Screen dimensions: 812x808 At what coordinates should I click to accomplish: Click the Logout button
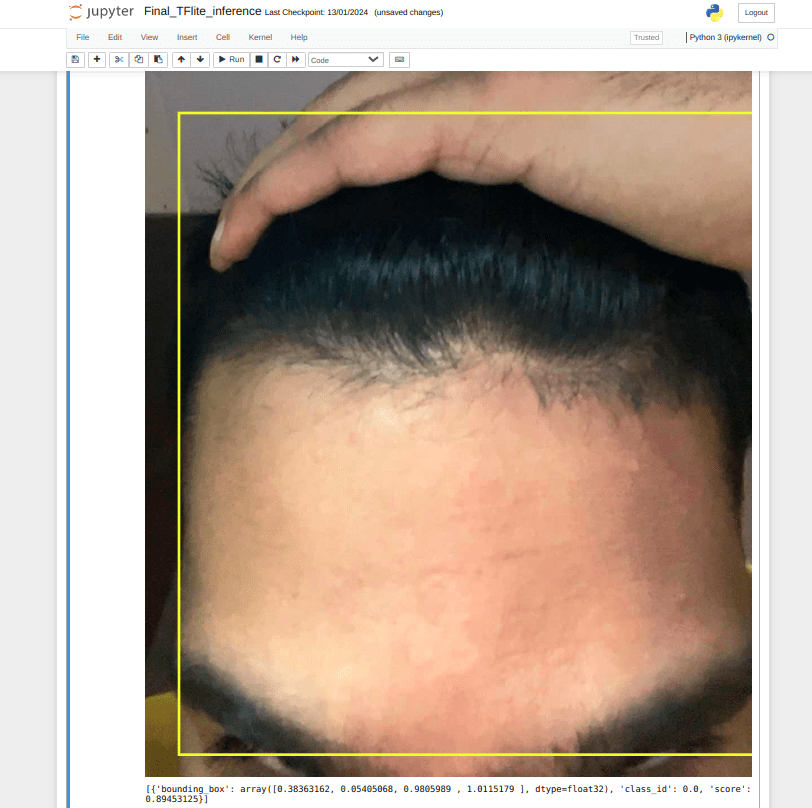pos(756,13)
